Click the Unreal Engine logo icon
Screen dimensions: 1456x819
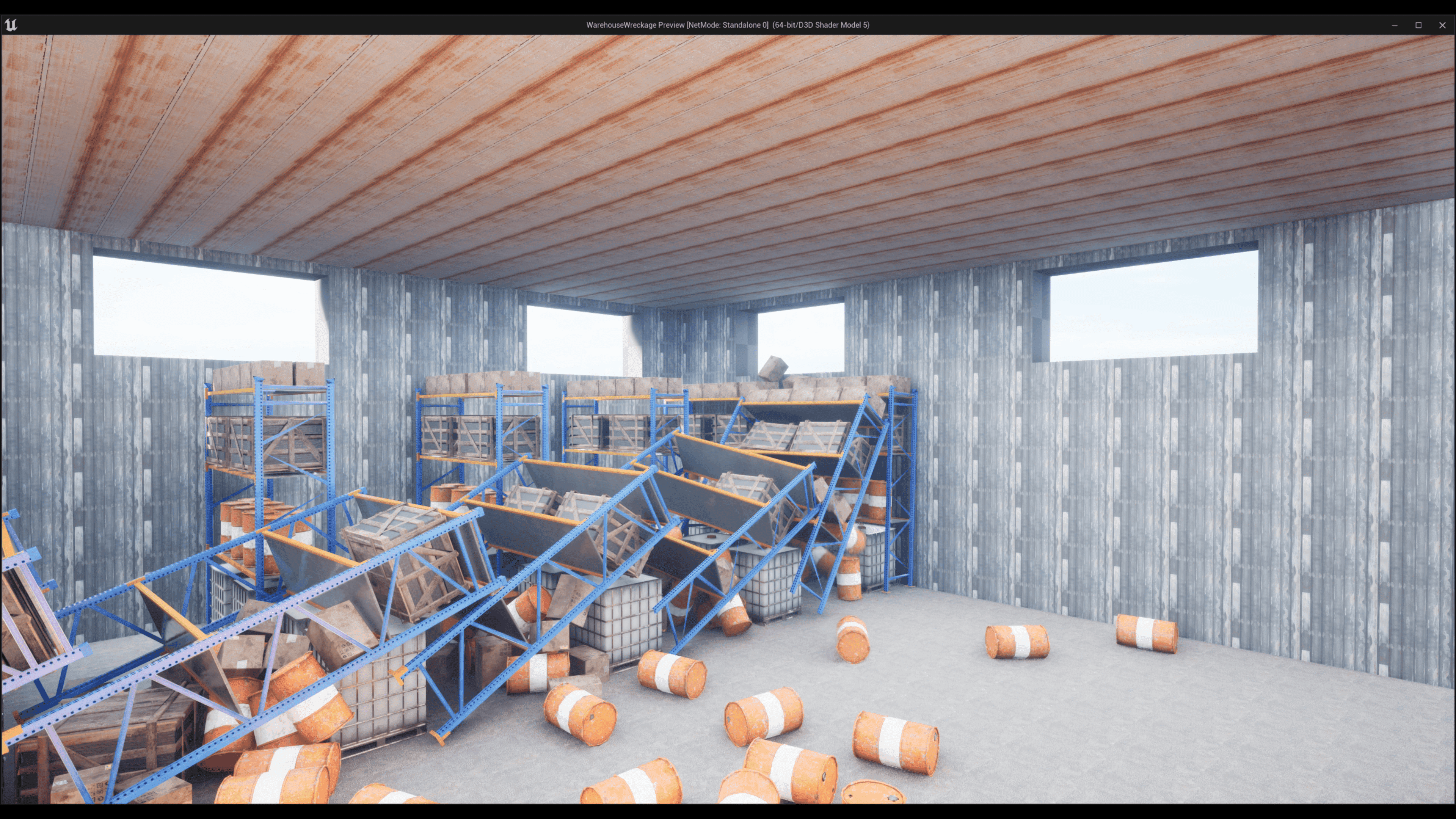[11, 25]
